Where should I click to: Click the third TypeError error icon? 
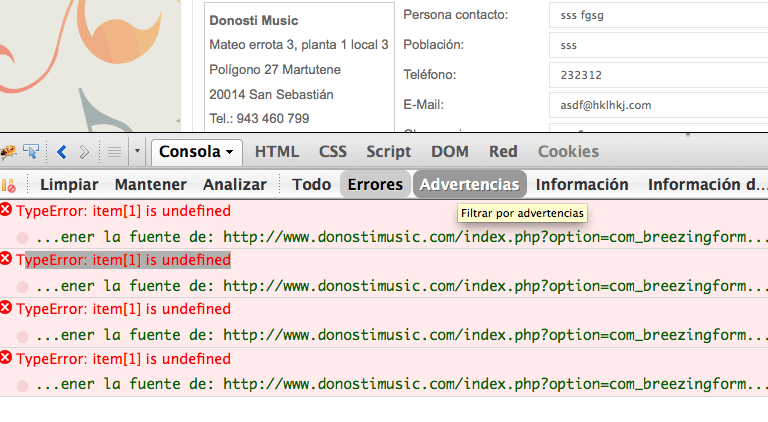6,307
